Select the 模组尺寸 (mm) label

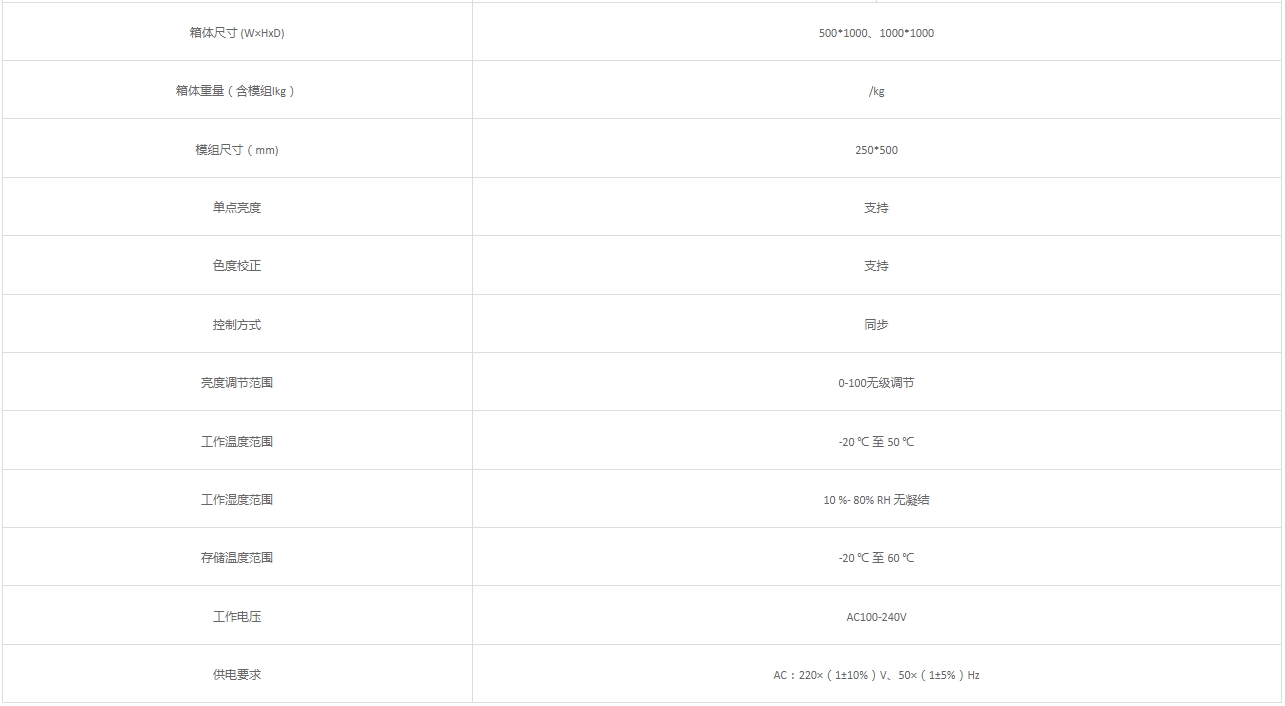pos(237,150)
